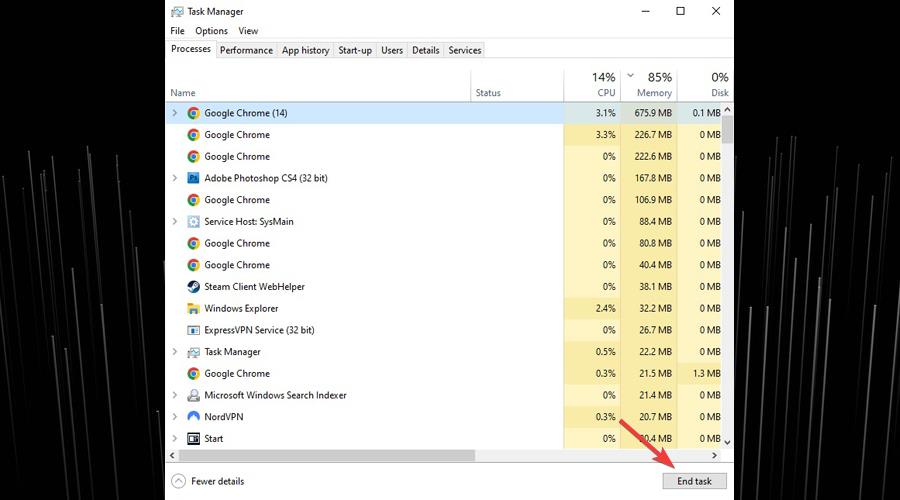Click Chrome icon in Google Chrome (14) row
This screenshot has width=900, height=500.
click(193, 113)
